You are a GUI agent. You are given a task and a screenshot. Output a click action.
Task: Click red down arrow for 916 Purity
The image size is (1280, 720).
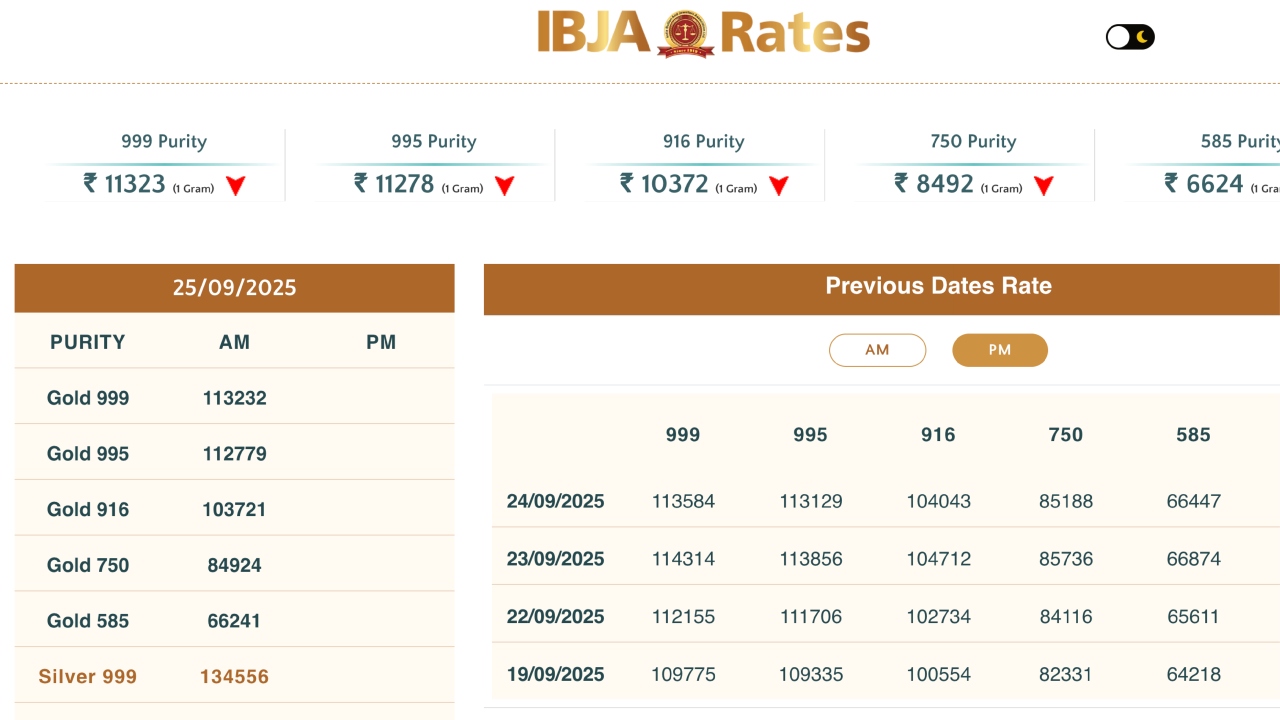click(x=779, y=185)
